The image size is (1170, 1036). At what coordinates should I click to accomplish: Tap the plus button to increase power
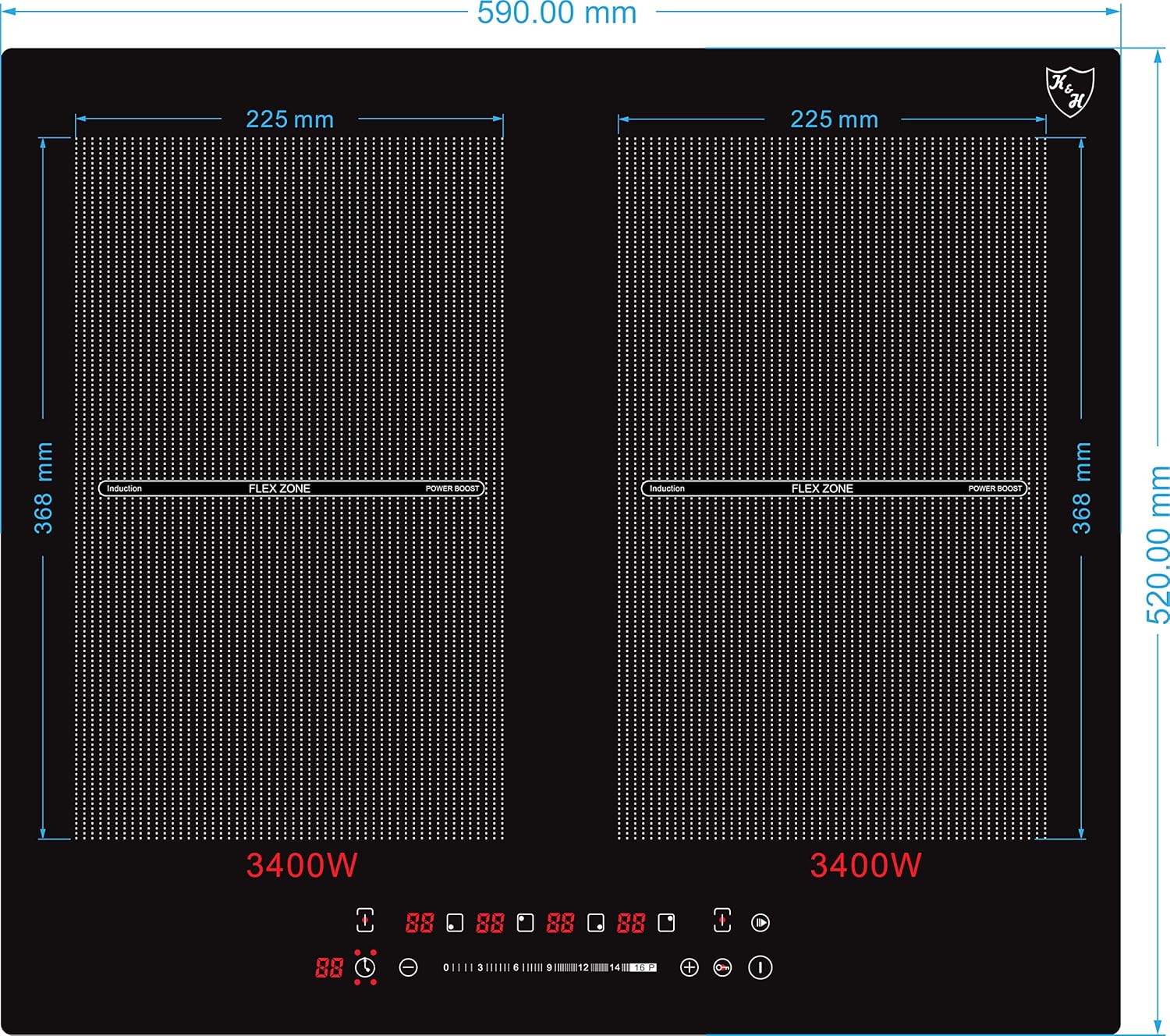coord(690,968)
